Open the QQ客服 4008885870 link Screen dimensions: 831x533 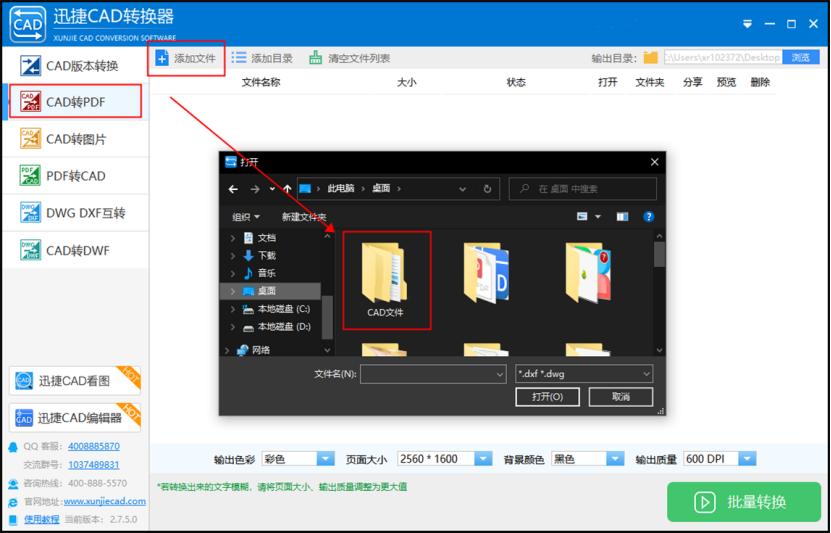pyautogui.click(x=94, y=446)
